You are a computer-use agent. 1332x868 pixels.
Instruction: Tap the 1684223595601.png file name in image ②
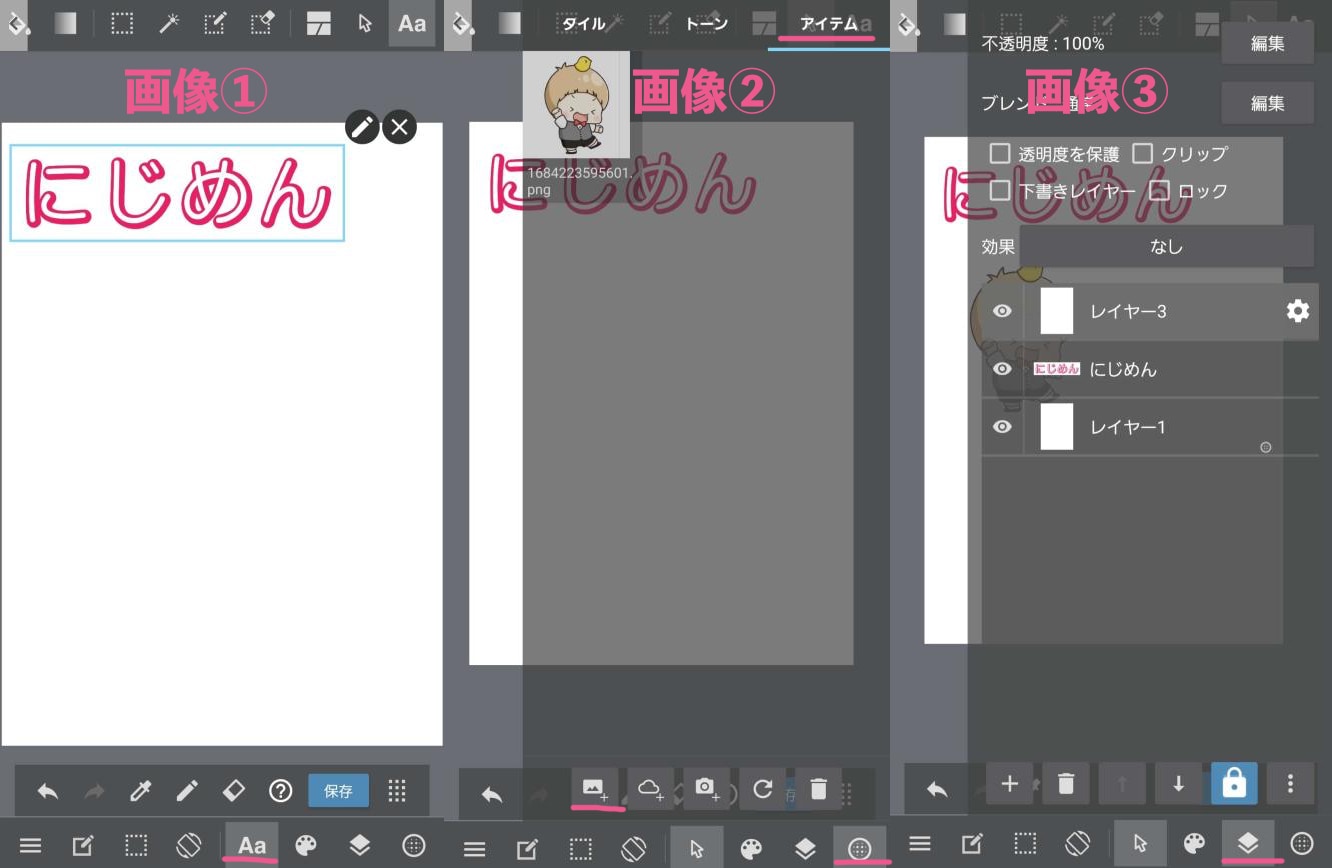(x=579, y=181)
